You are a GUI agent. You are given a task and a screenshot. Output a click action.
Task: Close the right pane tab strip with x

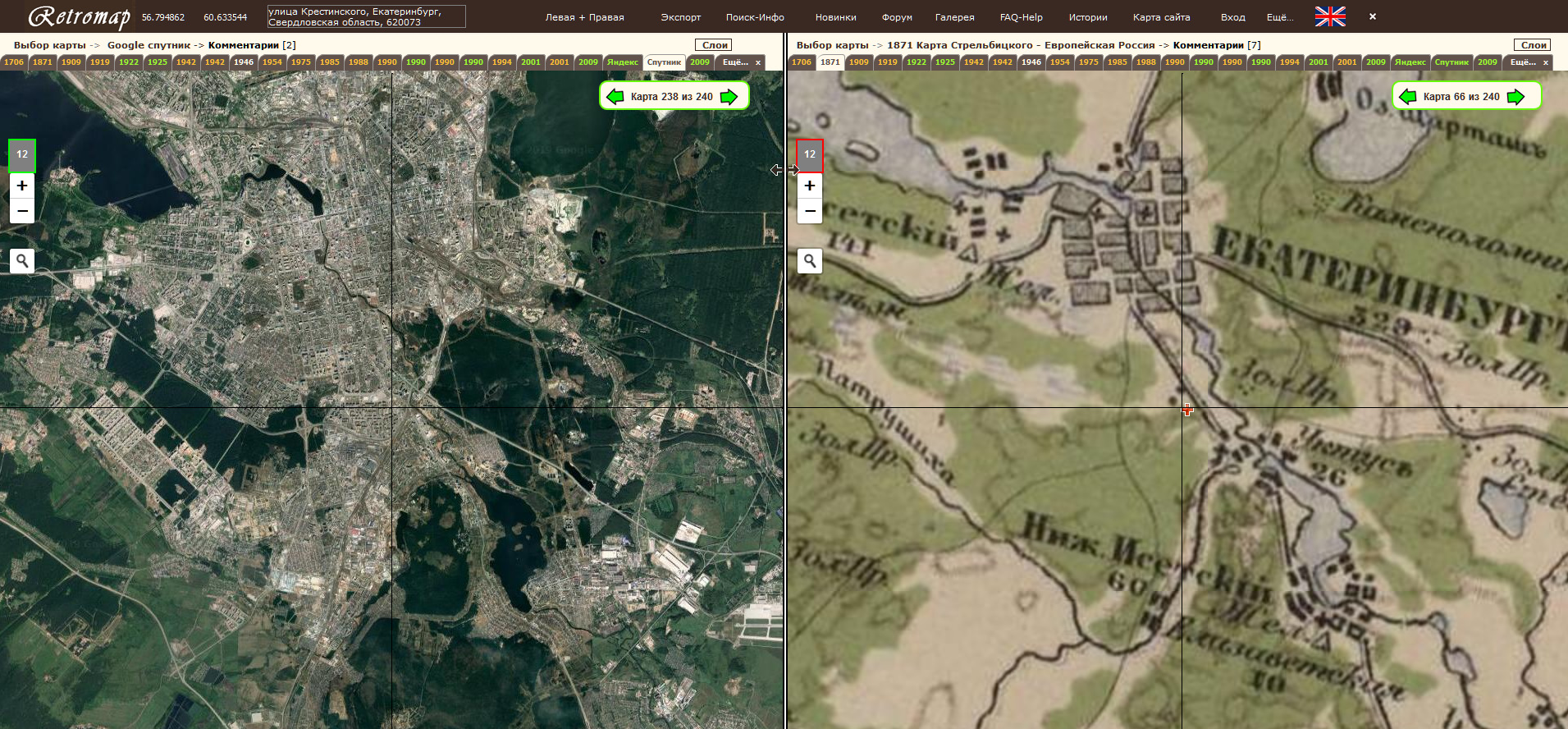coord(1546,62)
